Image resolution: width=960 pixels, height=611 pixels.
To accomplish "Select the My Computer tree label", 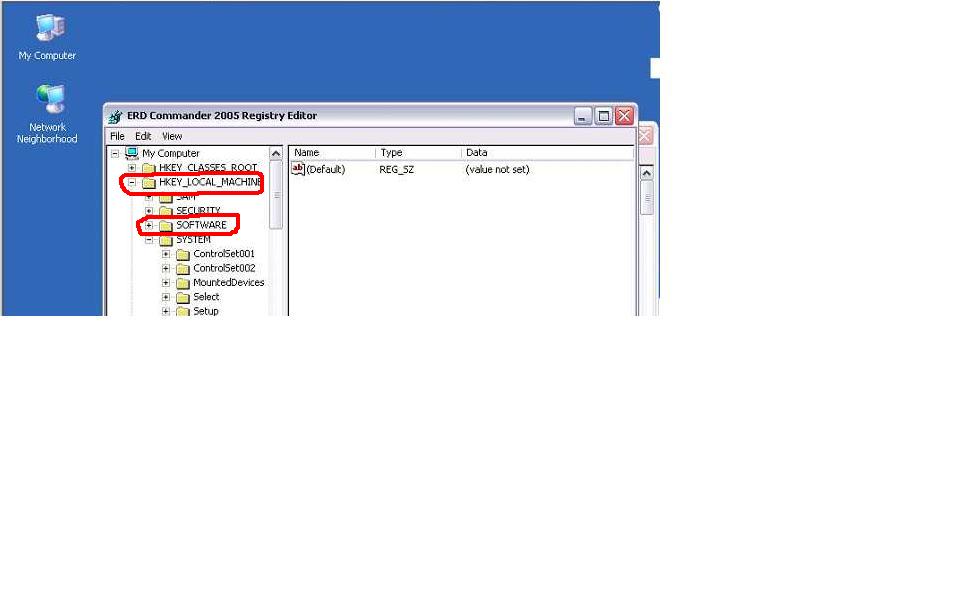I will point(171,154).
